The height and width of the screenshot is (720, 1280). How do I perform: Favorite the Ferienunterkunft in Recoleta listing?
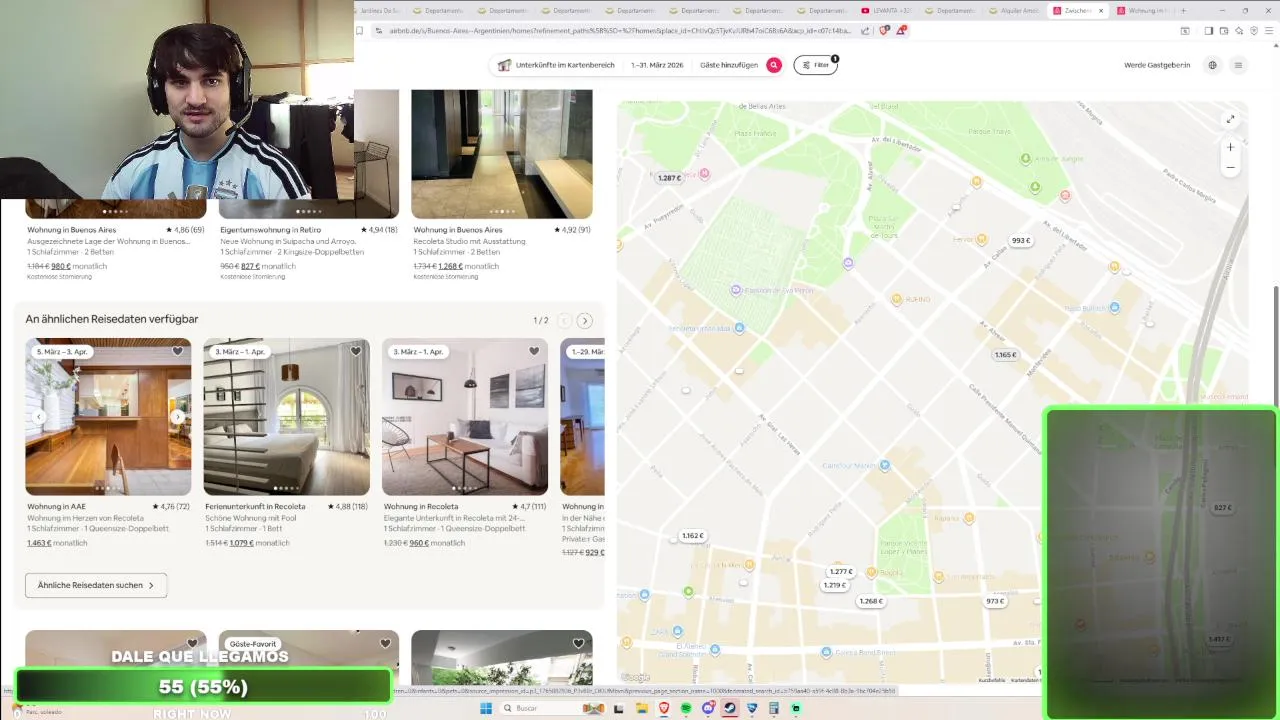(x=355, y=351)
